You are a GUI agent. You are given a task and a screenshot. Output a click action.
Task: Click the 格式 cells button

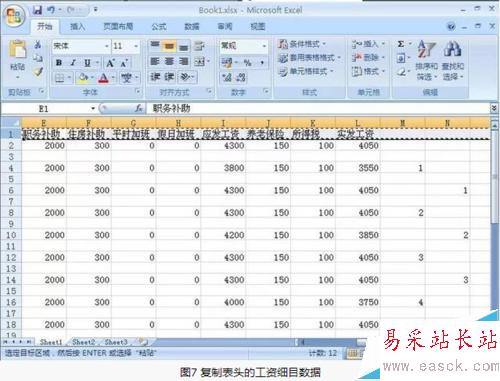(368, 71)
